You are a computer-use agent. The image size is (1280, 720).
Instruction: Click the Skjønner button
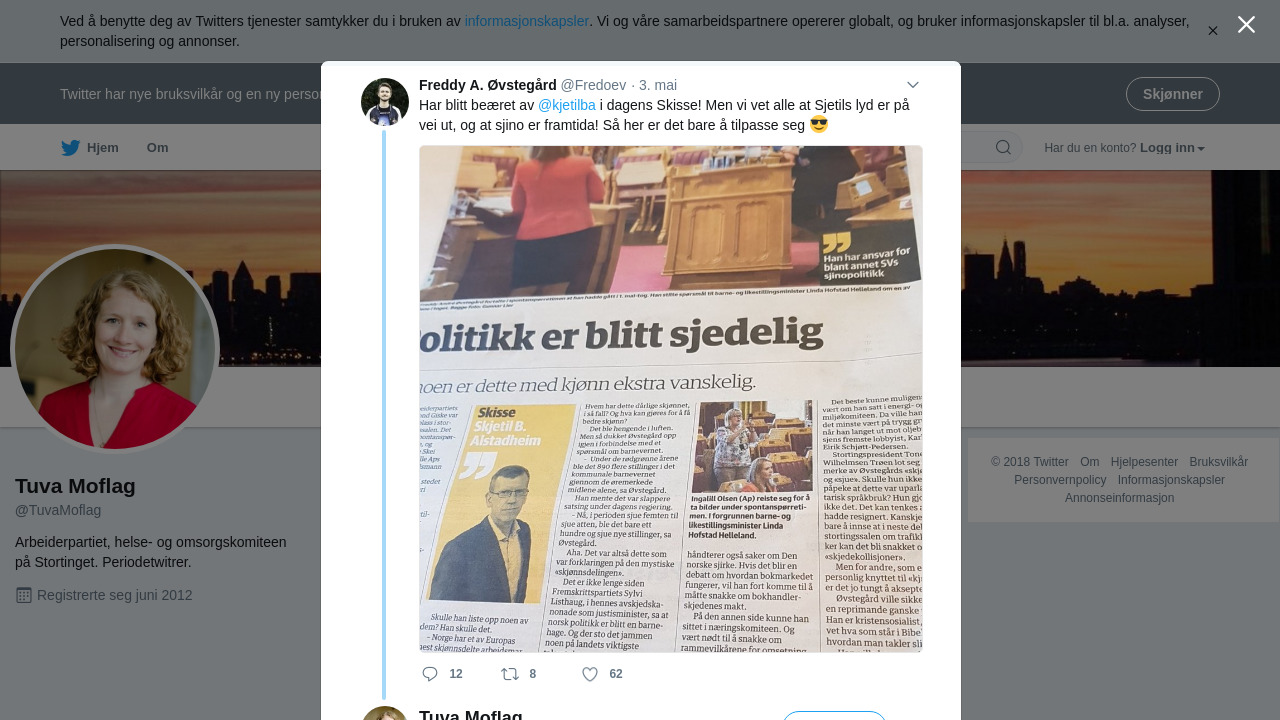1173,94
